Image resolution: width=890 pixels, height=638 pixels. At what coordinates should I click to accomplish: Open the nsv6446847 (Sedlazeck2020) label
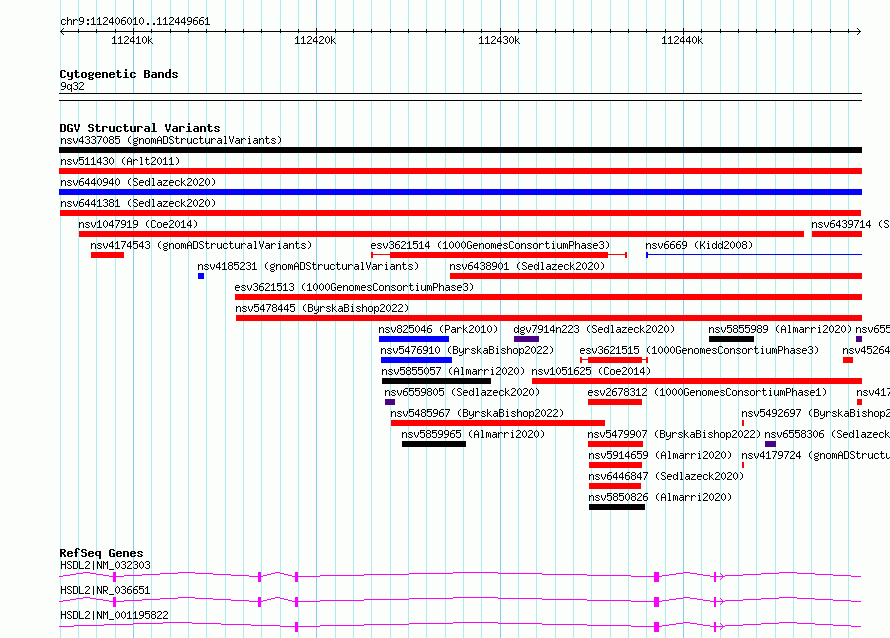click(x=666, y=476)
